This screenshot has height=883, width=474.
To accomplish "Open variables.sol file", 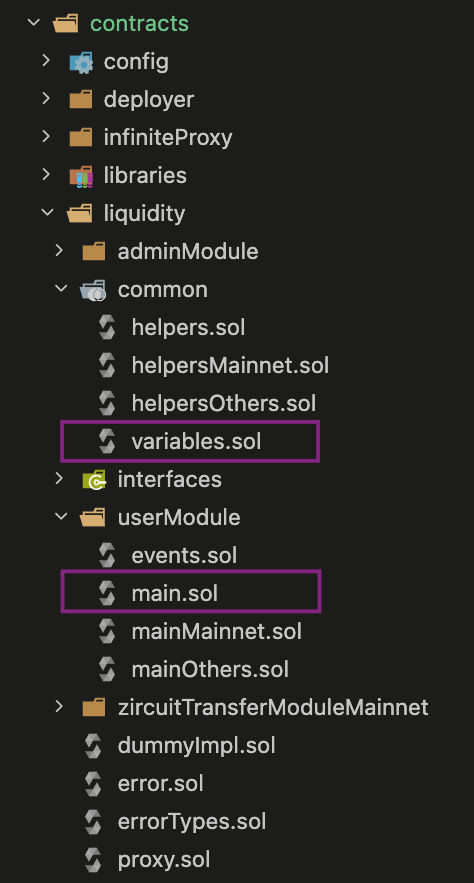I will (190, 442).
